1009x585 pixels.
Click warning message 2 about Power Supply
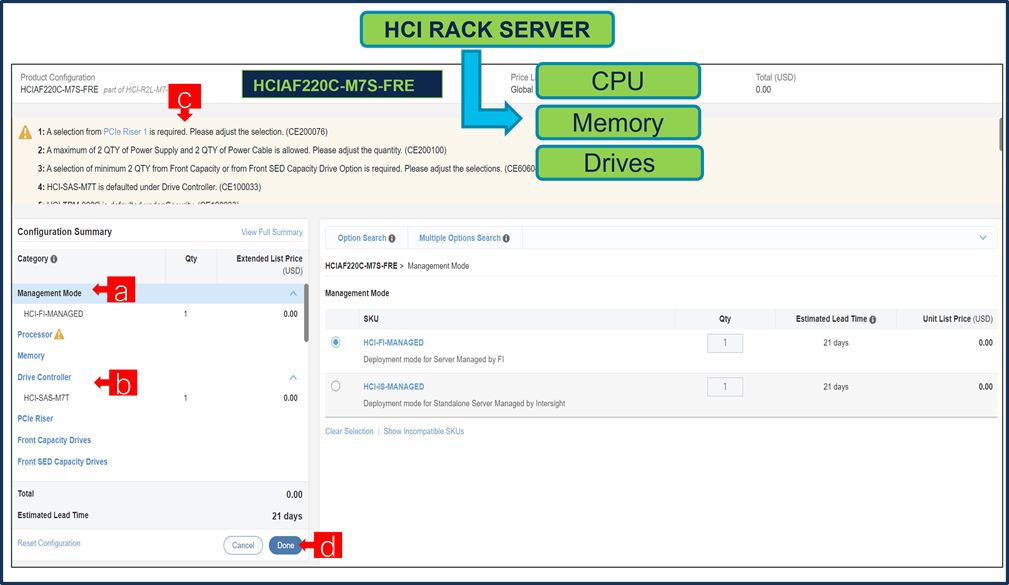(x=242, y=151)
